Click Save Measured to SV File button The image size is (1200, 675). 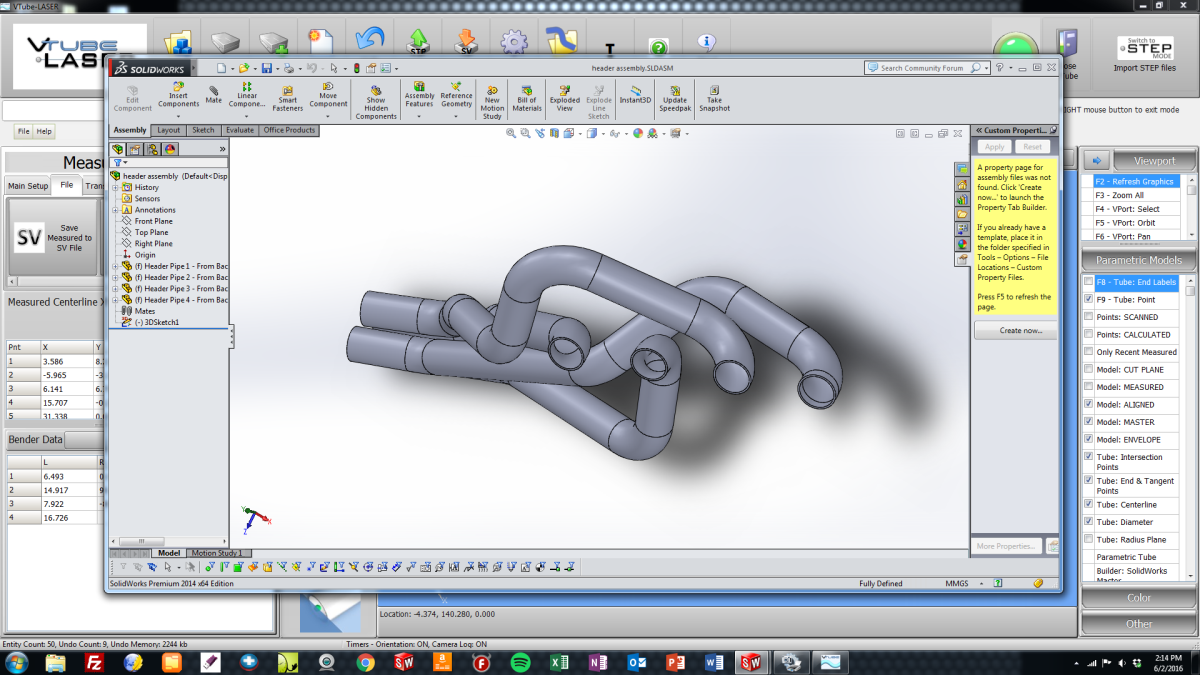click(52, 238)
